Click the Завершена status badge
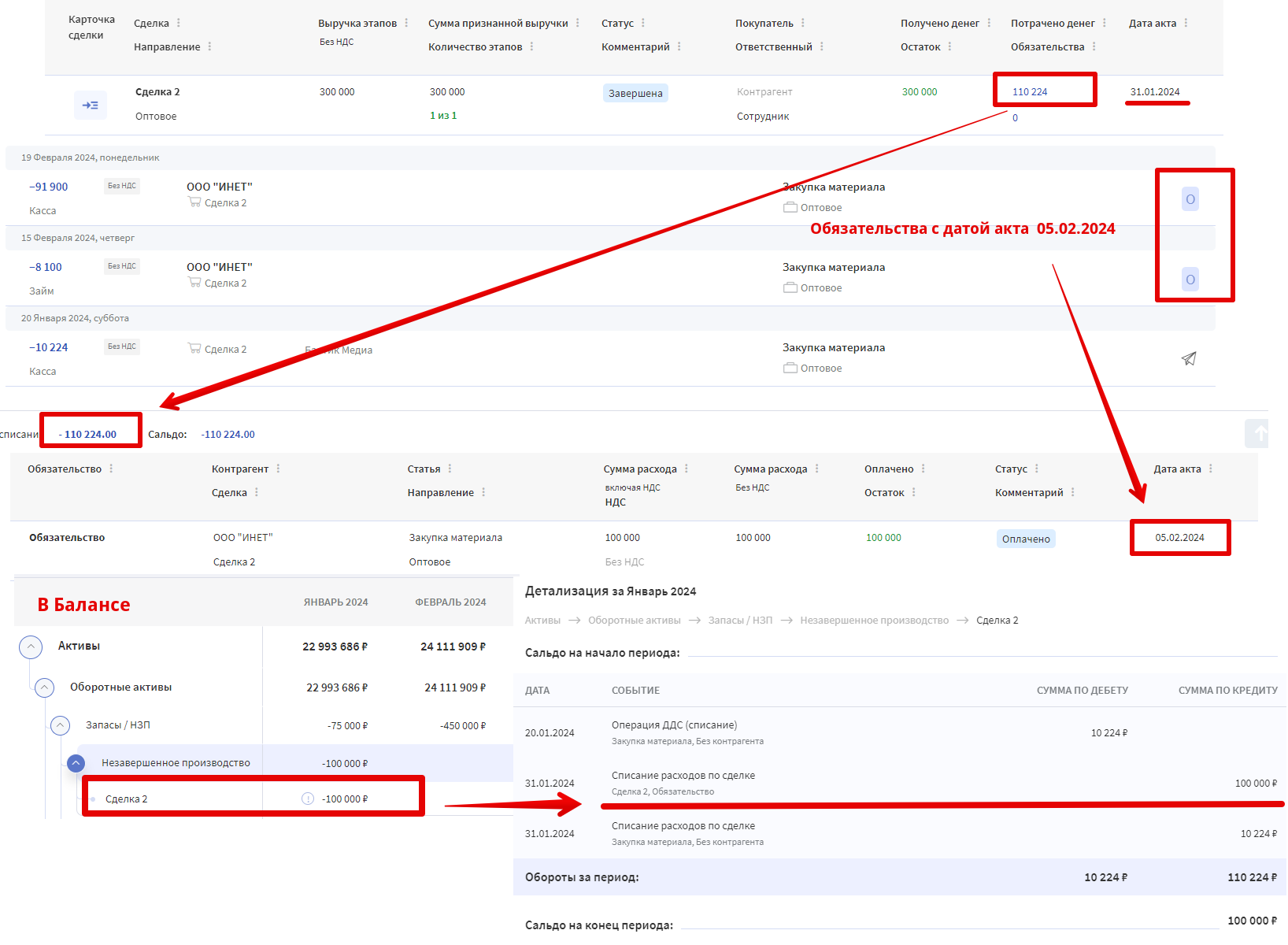 click(x=635, y=93)
